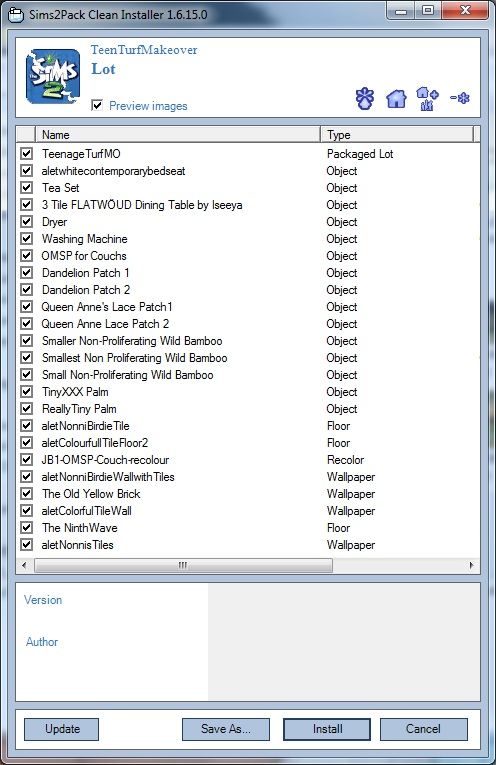
Task: Uncheck the Dandelion Patch 1 checkbox
Action: [26, 273]
